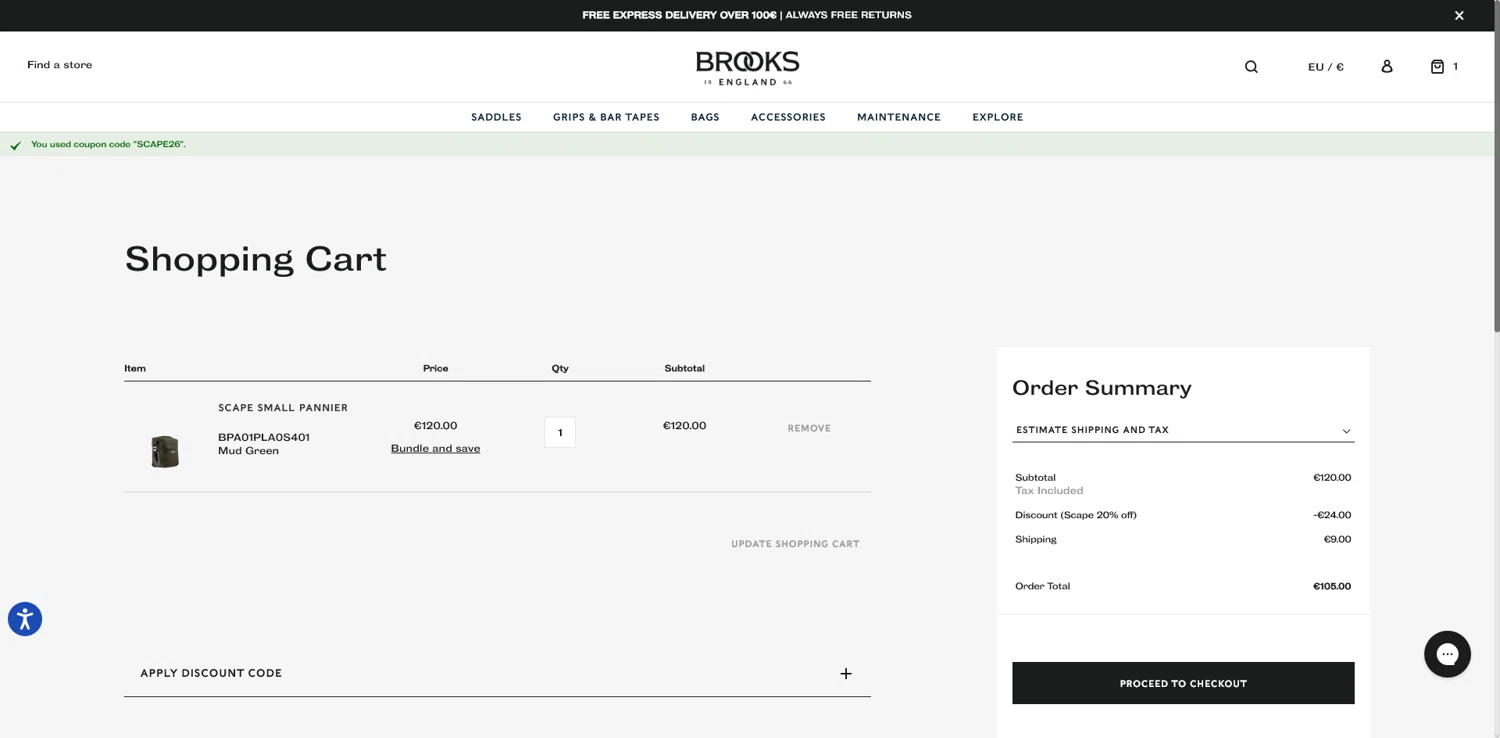Image resolution: width=1500 pixels, height=738 pixels.
Task: Click the Qty column header
Action: (560, 368)
